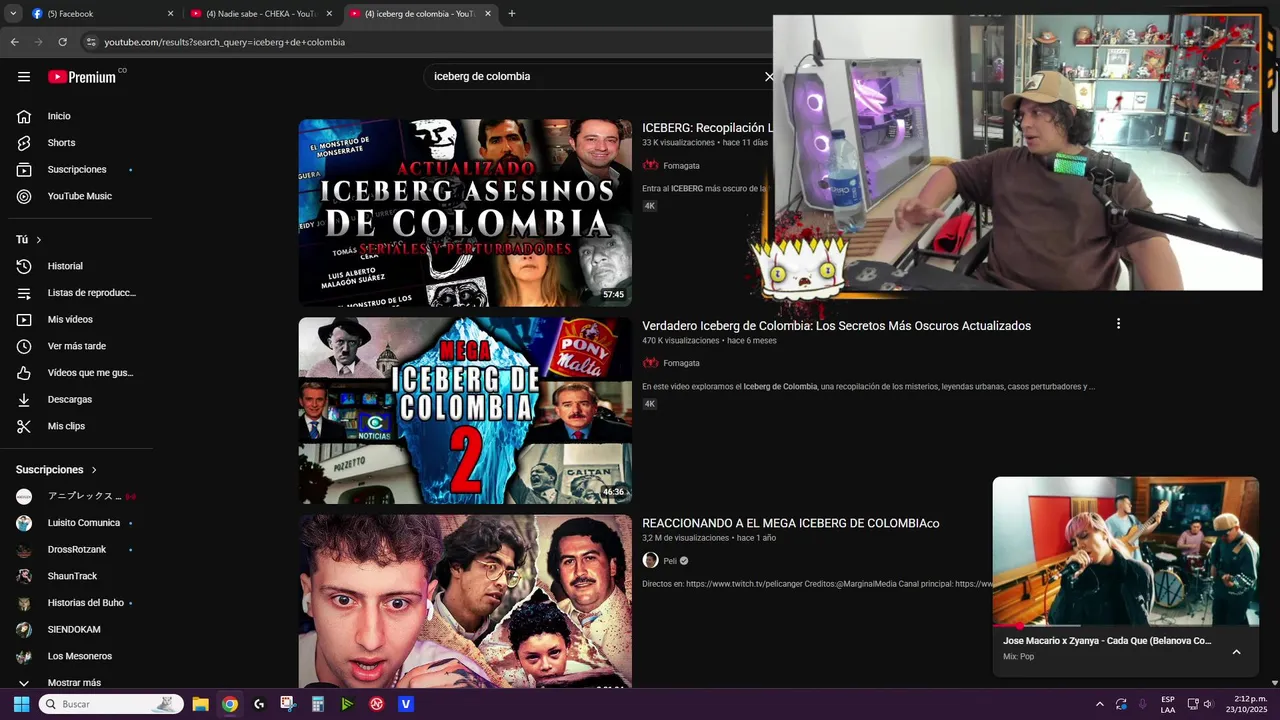
Task: Click the Chrome icon in the taskbar
Action: tap(230, 704)
